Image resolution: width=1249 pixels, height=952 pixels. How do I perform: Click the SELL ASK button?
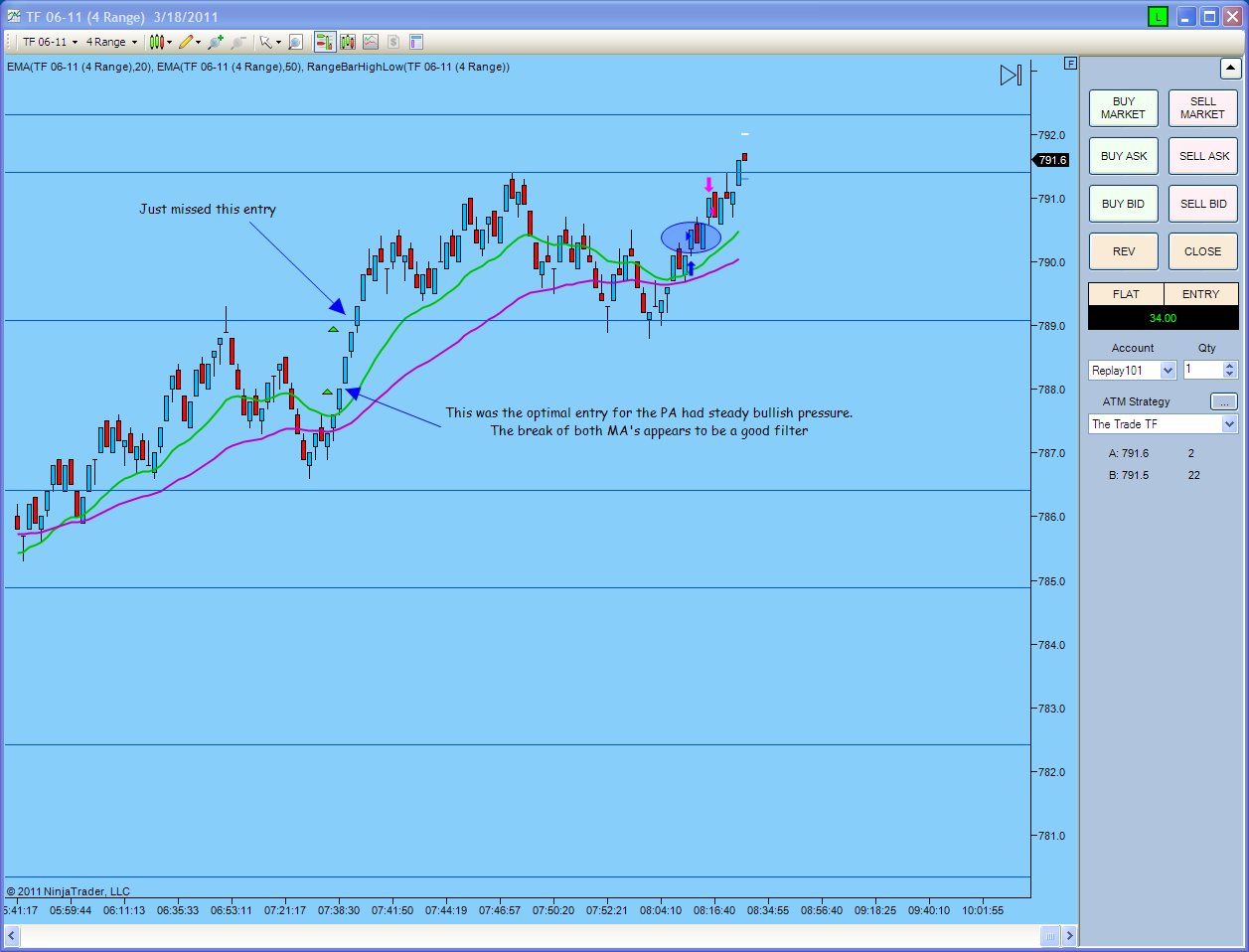pos(1202,156)
